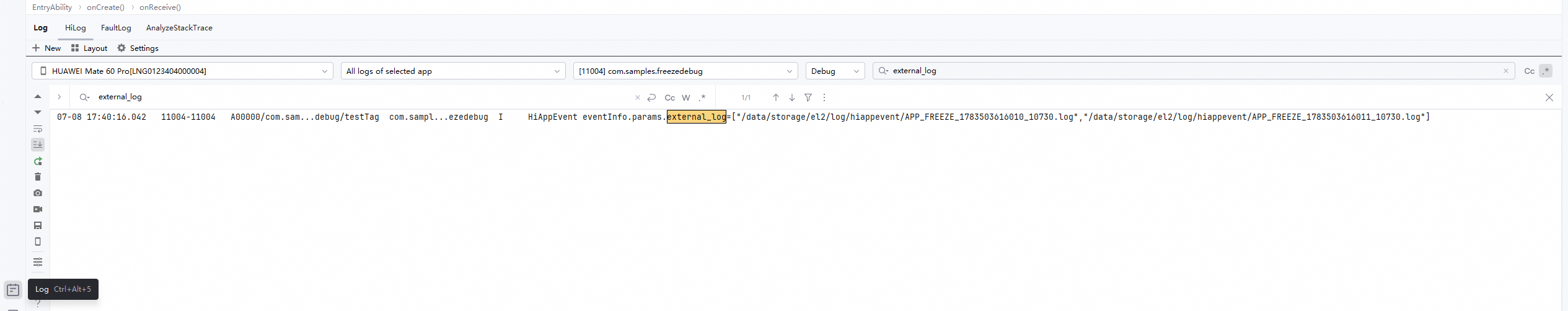This screenshot has width=1568, height=311.
Task: Open the device dropdown HUAWEI Mate 60 Pro
Action: coord(182,71)
